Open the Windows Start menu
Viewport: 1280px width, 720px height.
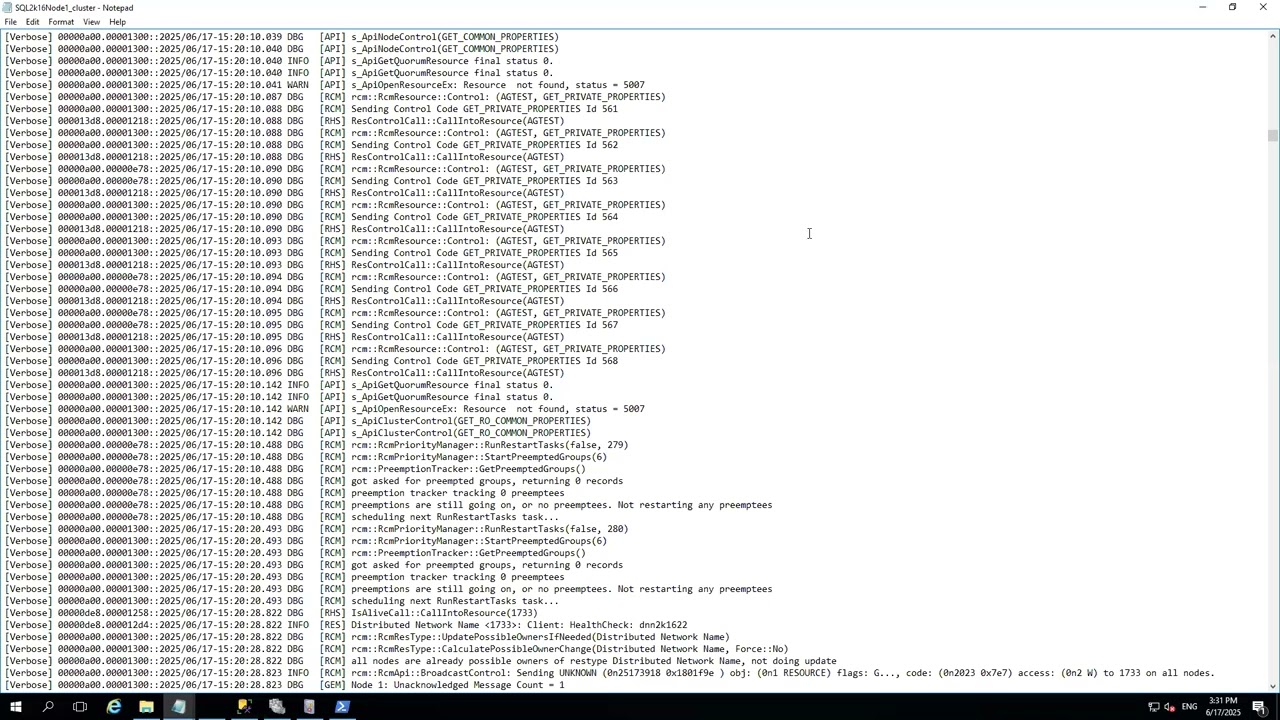click(x=15, y=707)
